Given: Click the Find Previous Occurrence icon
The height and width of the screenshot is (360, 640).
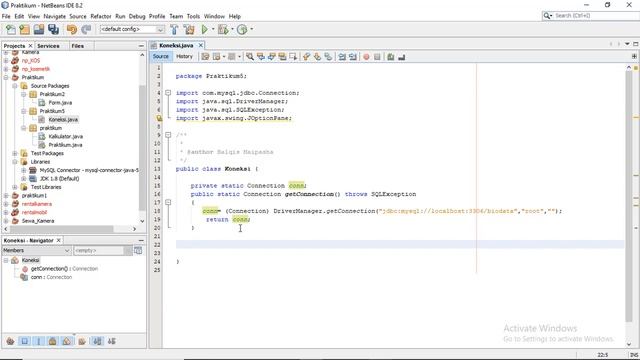Looking at the screenshot, I should coord(261,57).
